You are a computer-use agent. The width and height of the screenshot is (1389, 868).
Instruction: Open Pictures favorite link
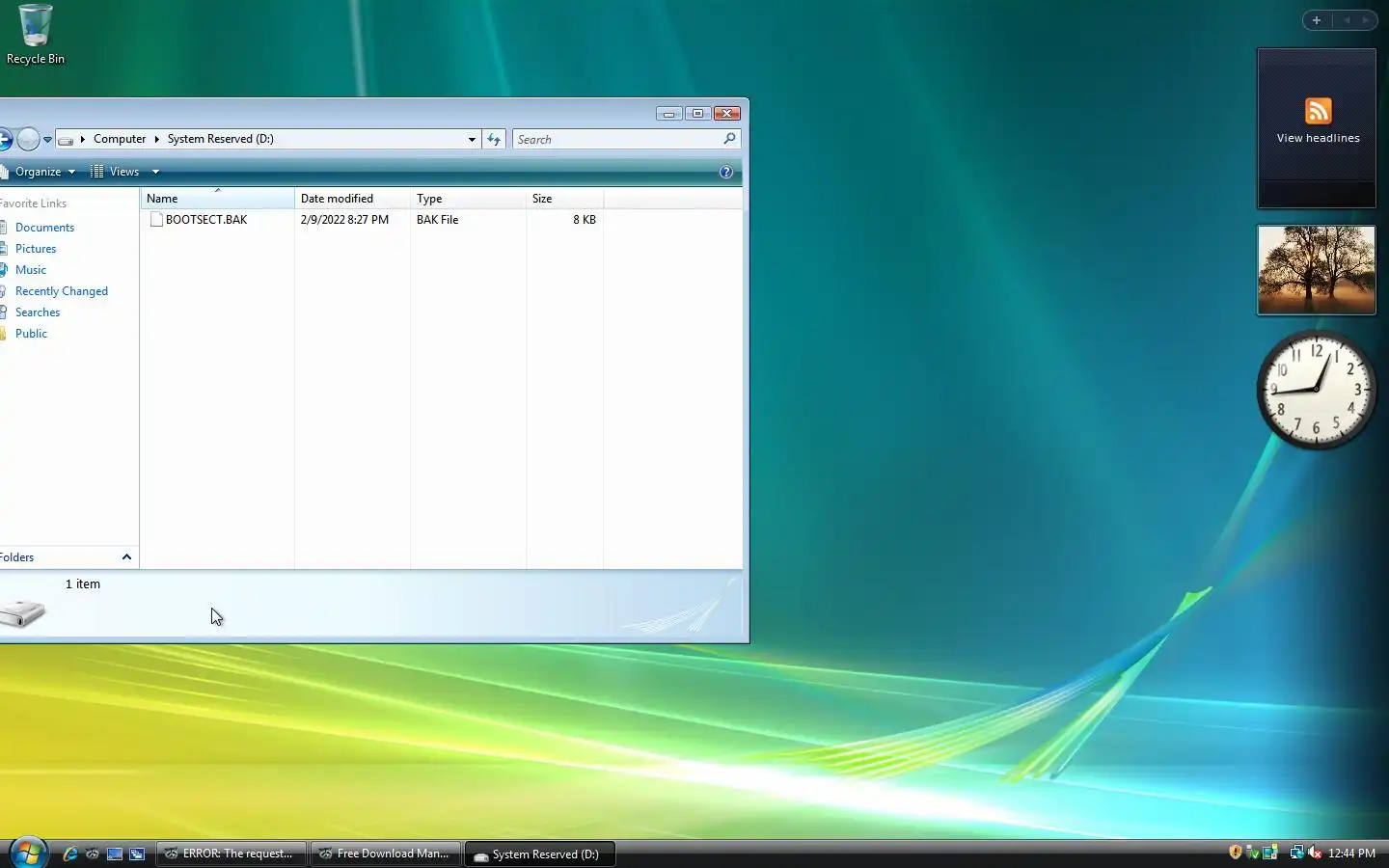[36, 249]
